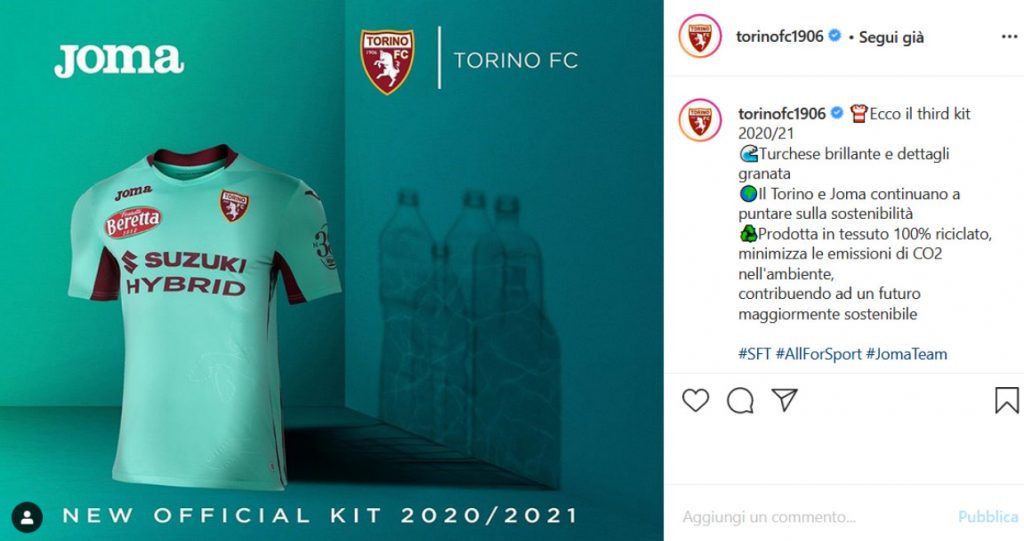Click torinofc1906 username in post header
The height and width of the screenshot is (541, 1024).
click(780, 37)
